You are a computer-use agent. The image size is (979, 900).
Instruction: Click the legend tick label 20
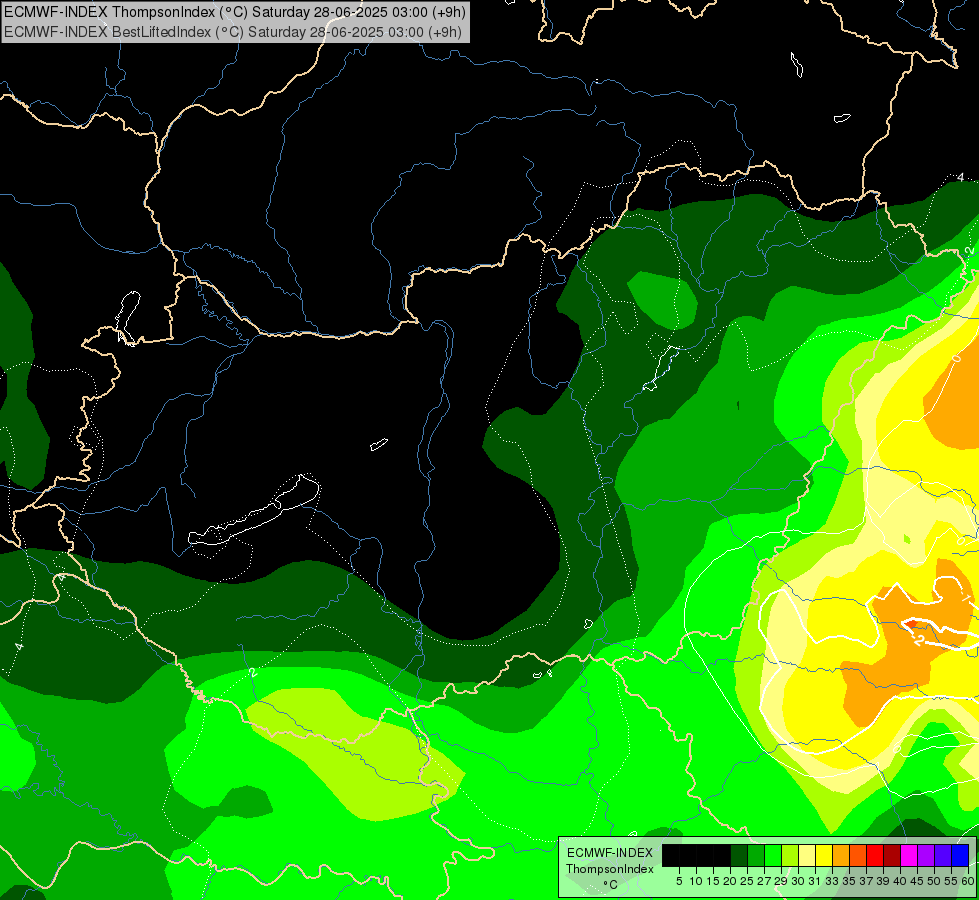(x=730, y=881)
